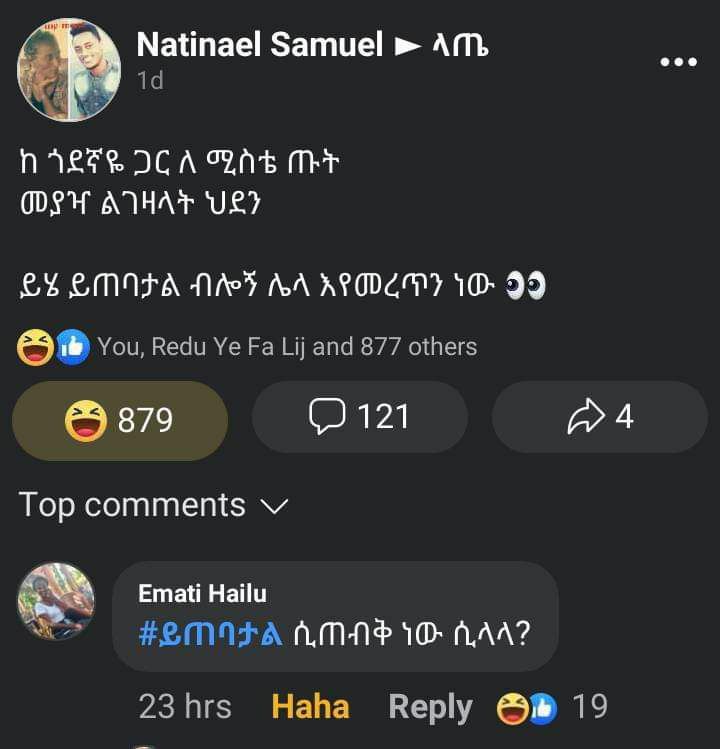Reply to Emati Hailu's comment
The image size is (720, 749).
(x=430, y=707)
